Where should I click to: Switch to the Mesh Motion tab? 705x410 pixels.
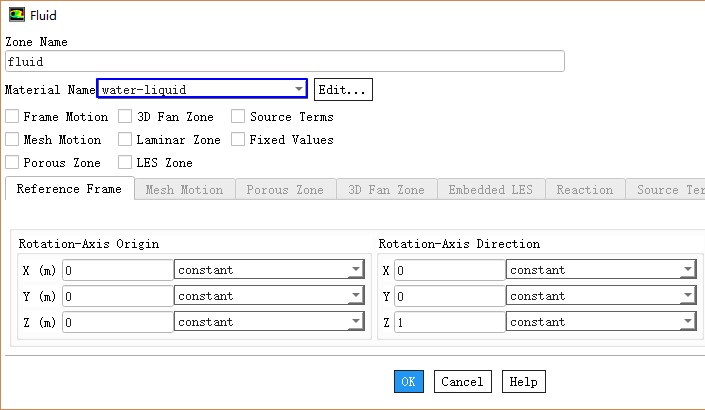tap(185, 190)
